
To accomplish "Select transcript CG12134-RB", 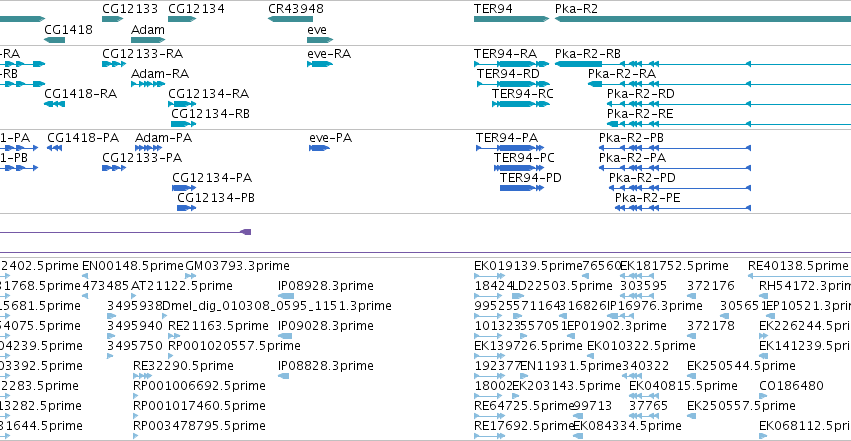I will click(x=183, y=124).
